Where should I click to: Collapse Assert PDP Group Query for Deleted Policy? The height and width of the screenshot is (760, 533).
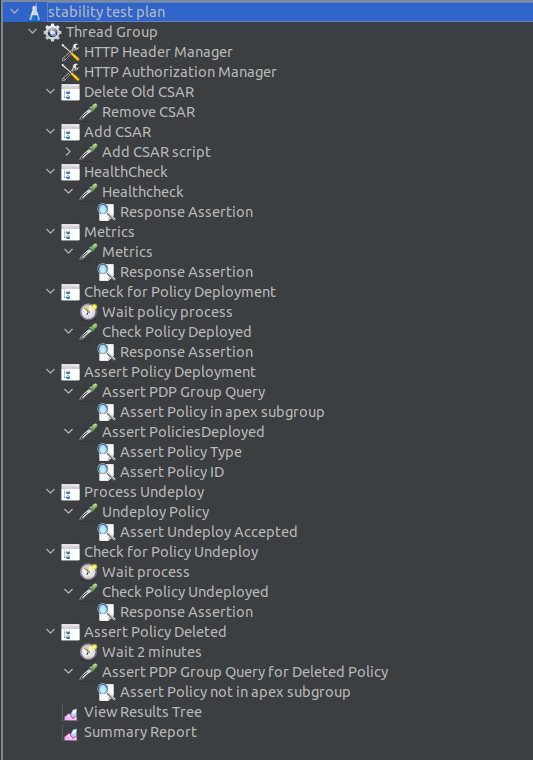pyautogui.click(x=68, y=671)
